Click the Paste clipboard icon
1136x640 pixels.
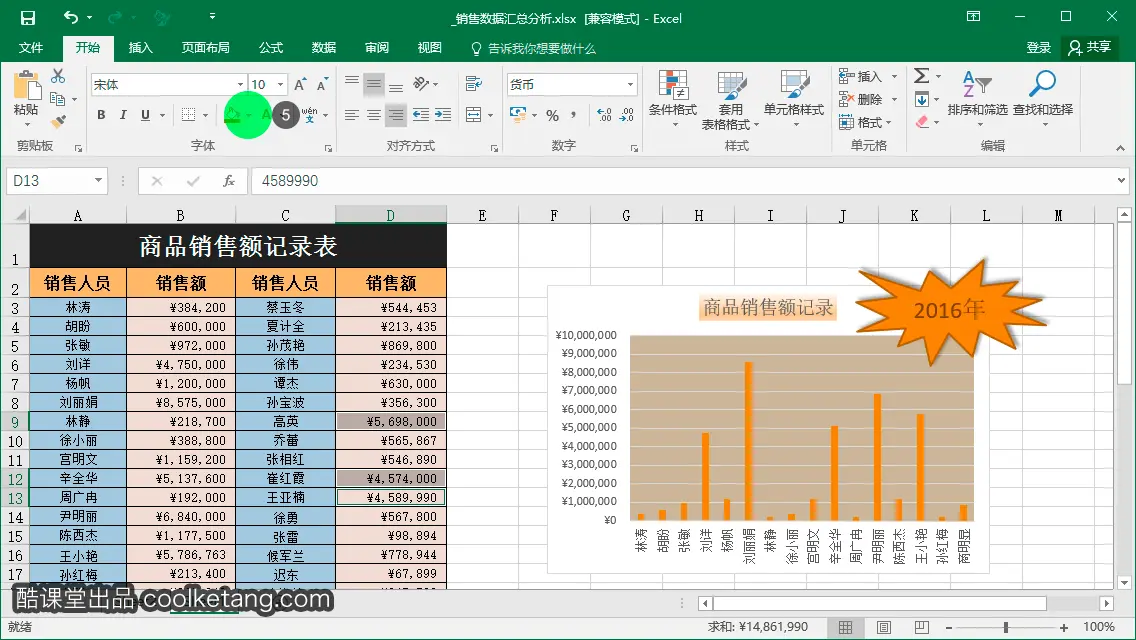pyautogui.click(x=27, y=86)
